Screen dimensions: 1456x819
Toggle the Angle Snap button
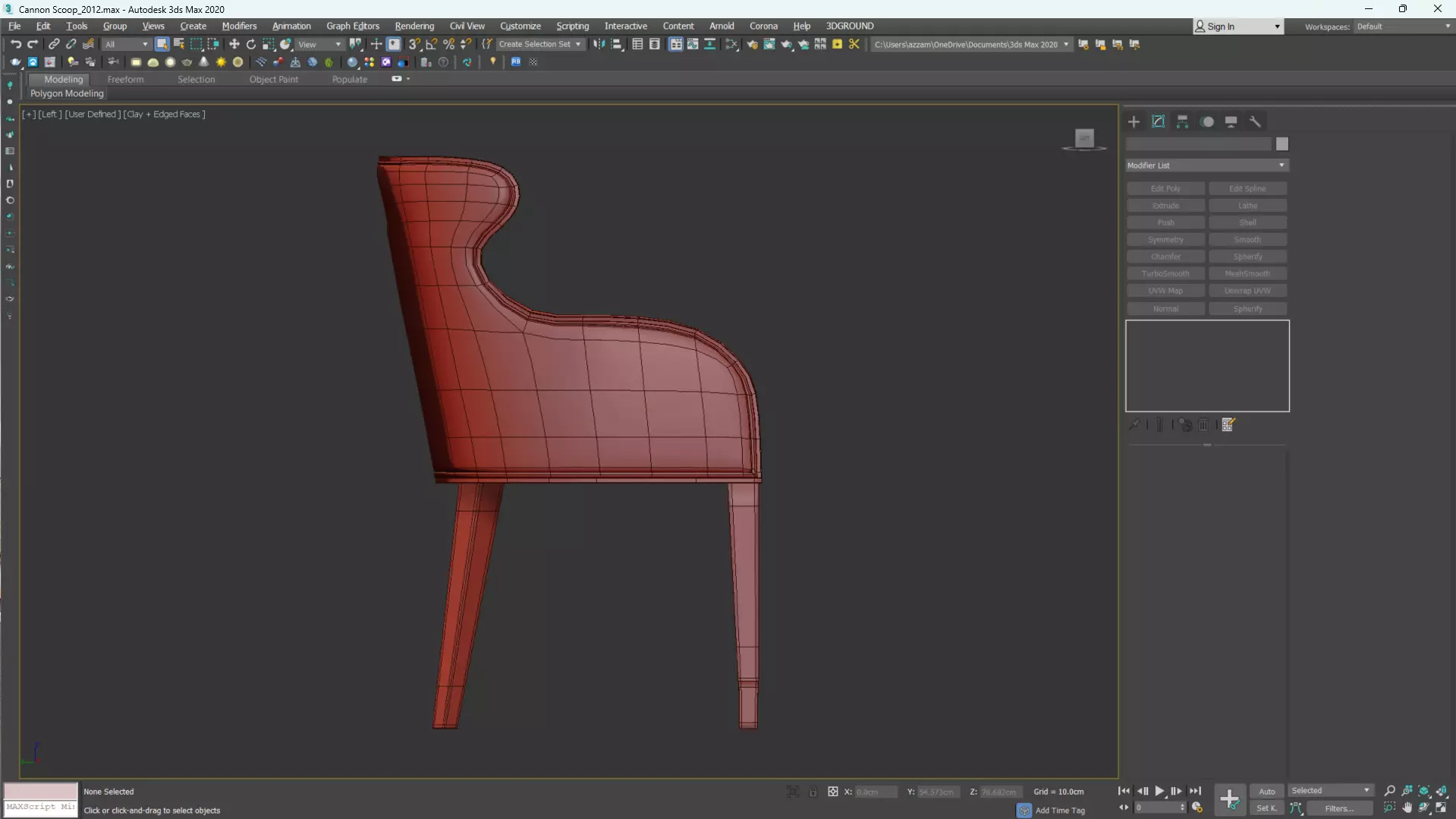point(432,44)
